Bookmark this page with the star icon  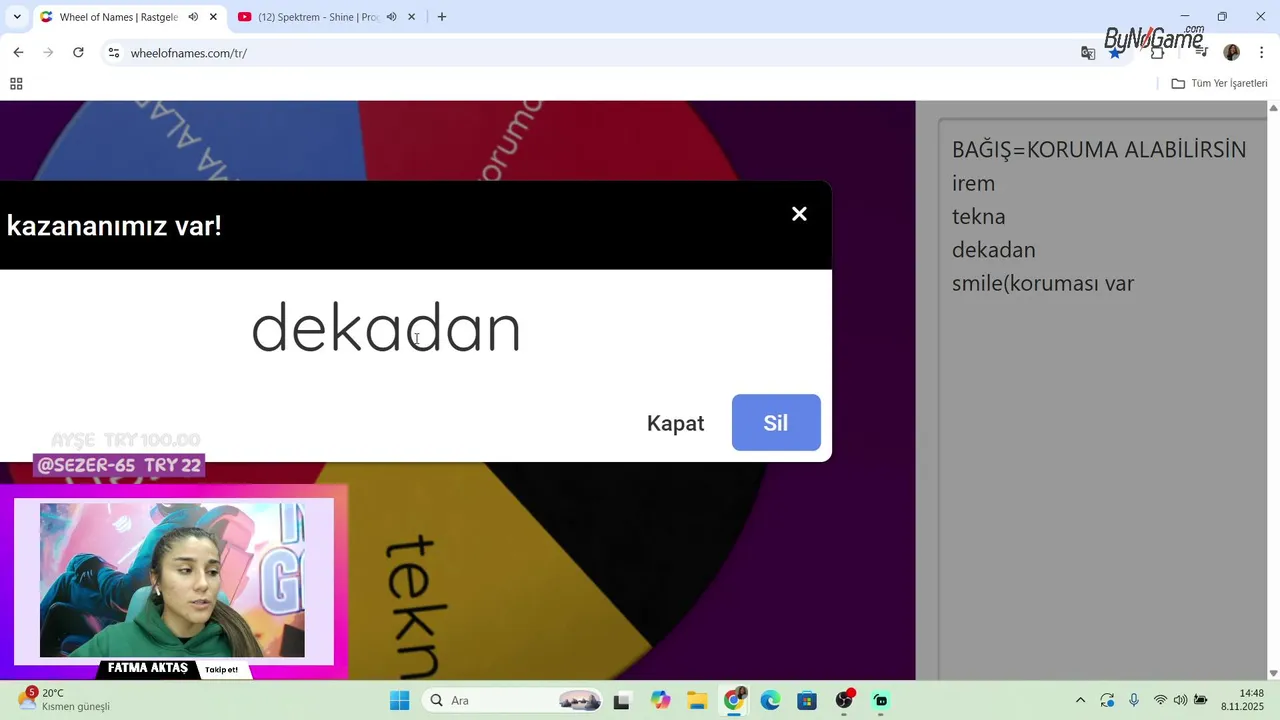click(1115, 53)
